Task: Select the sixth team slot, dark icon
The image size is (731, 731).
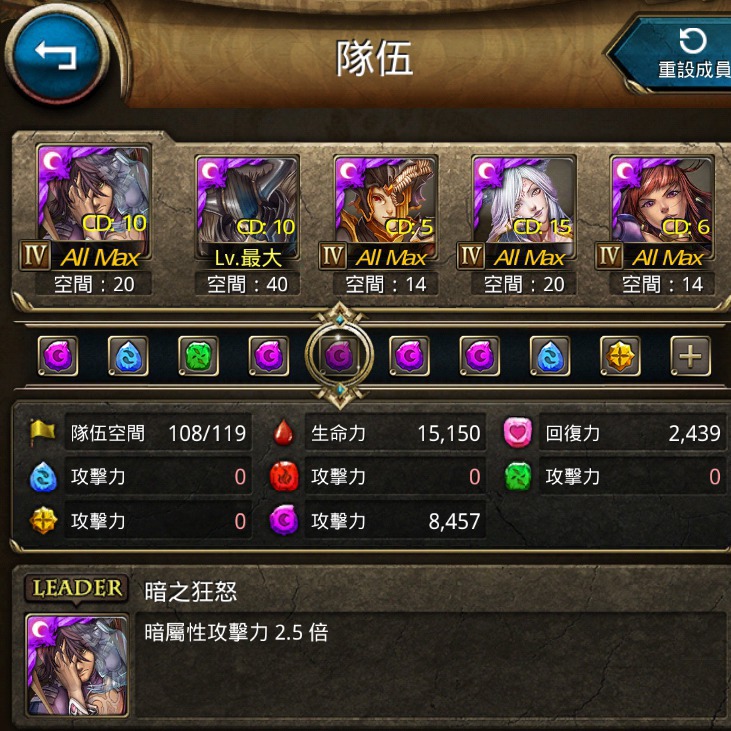Action: pos(409,356)
